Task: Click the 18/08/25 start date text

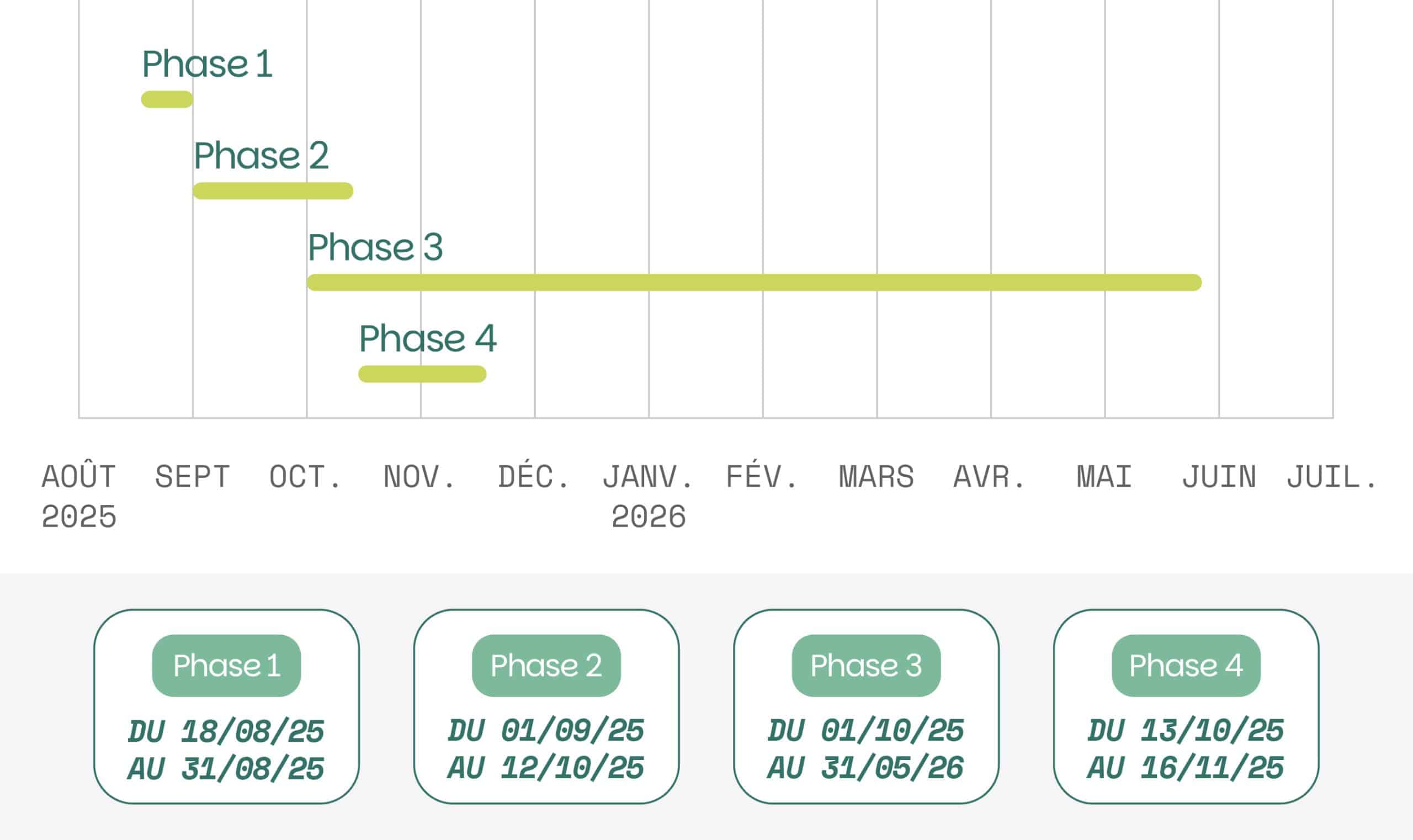Action: tap(252, 731)
